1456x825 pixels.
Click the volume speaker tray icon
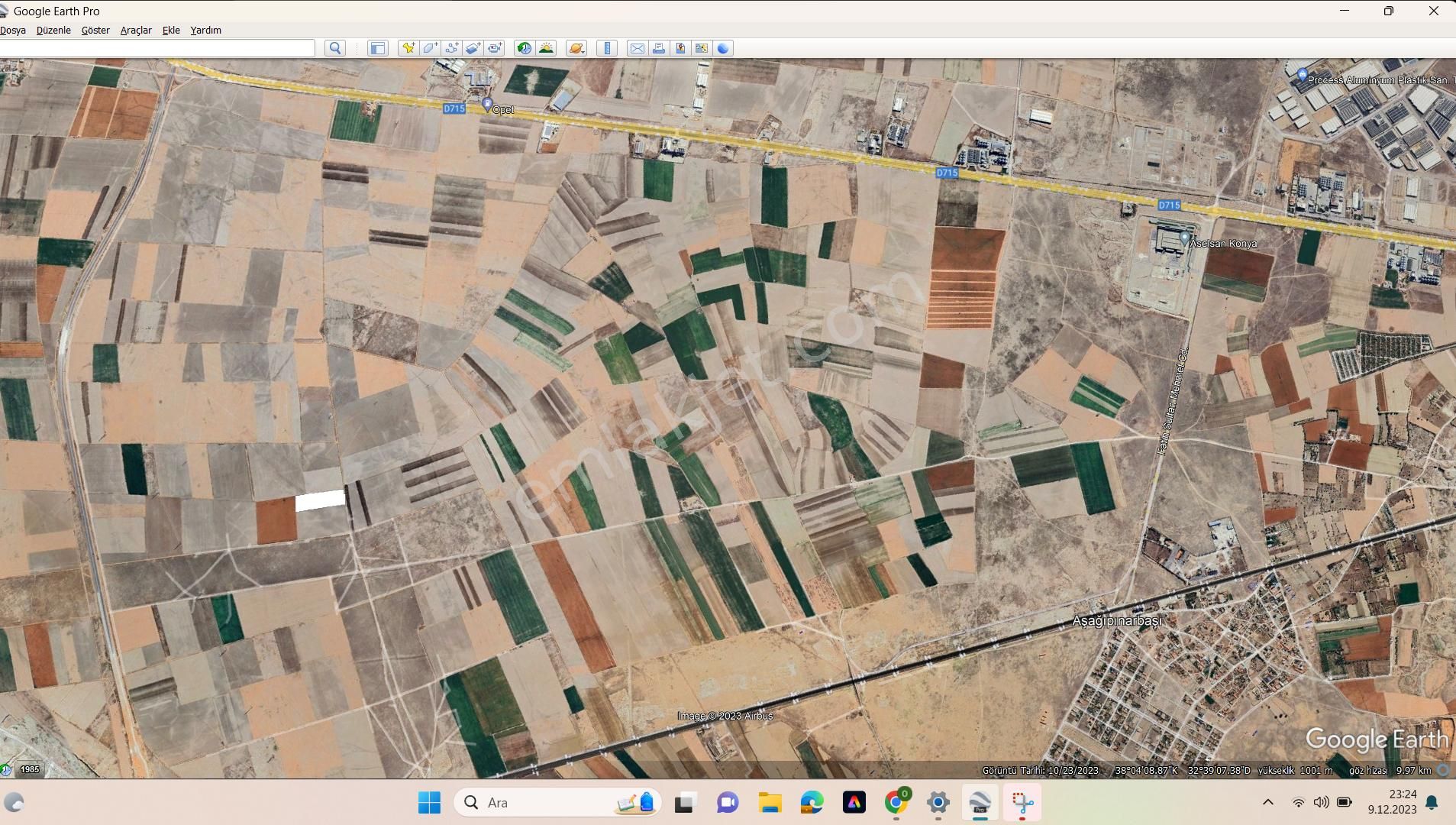(x=1321, y=802)
